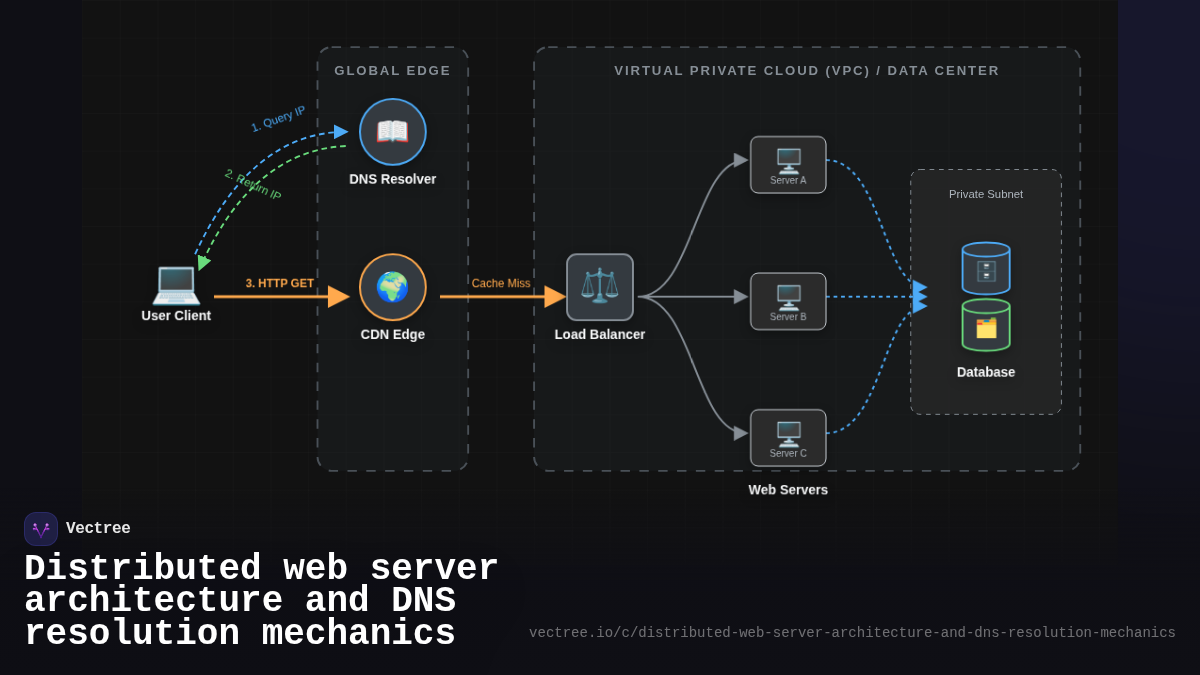Expand the VIRTUAL PRIVATE CLOUD container
This screenshot has height=675, width=1200.
click(806, 70)
